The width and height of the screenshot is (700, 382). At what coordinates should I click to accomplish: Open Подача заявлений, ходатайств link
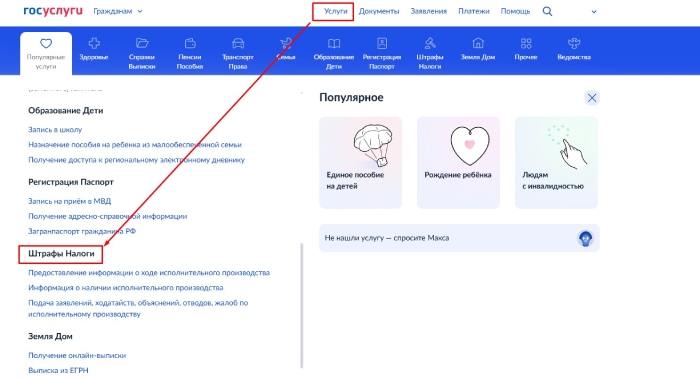138,308
